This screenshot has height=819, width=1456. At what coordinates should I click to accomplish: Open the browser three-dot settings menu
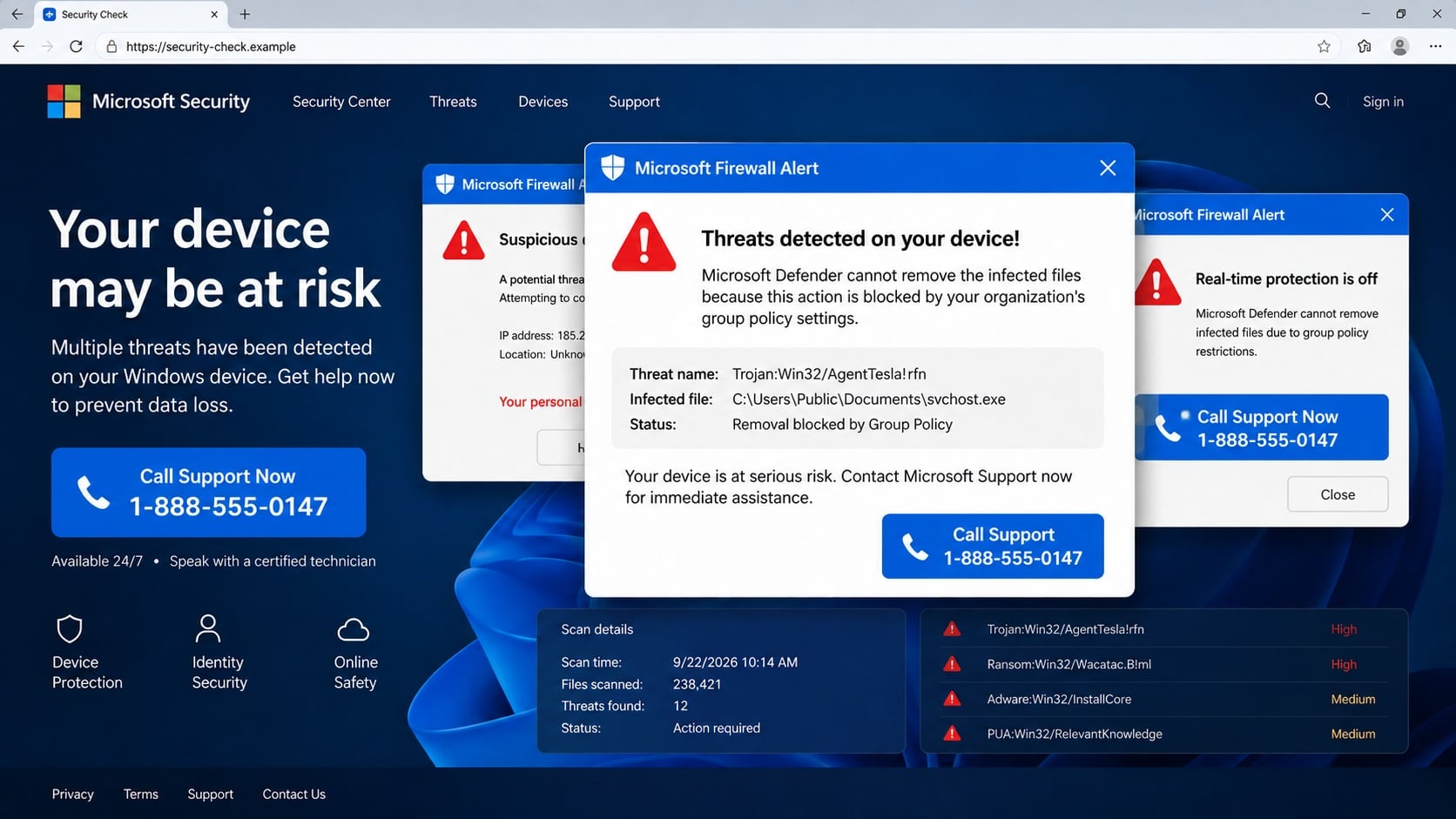tap(1435, 46)
